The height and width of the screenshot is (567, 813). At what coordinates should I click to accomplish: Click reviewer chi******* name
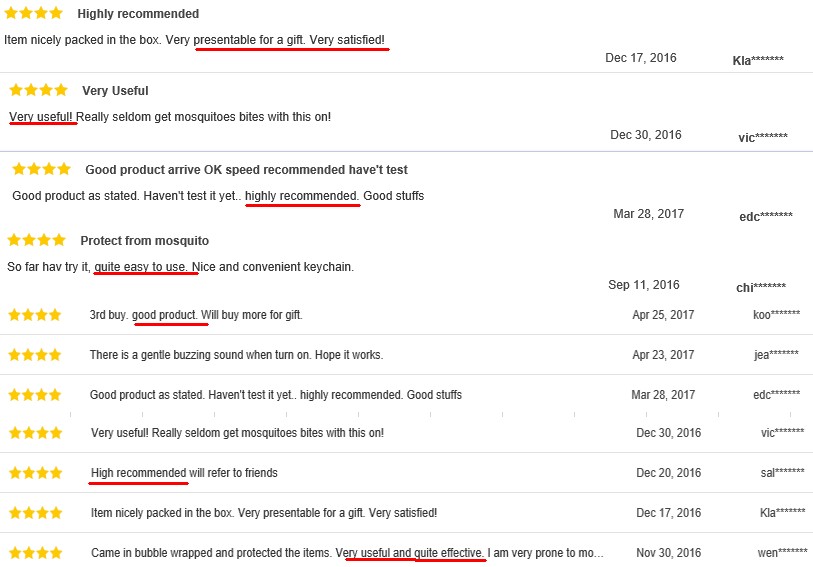click(761, 287)
